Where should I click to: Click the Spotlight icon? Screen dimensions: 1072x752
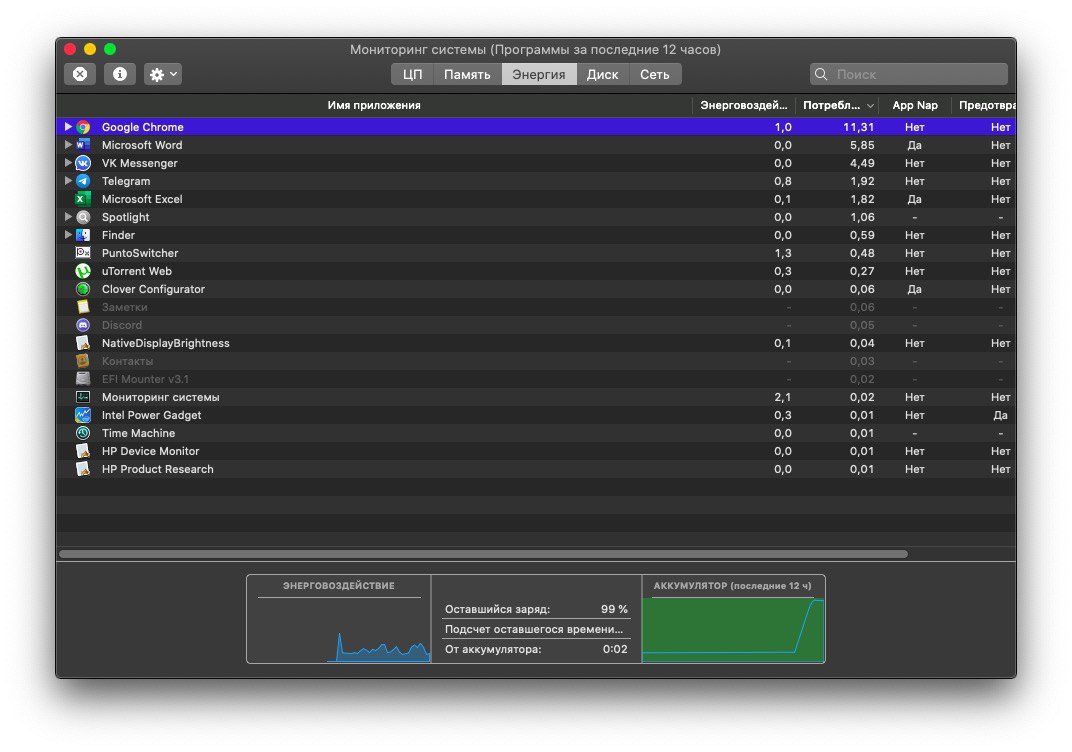[83, 217]
